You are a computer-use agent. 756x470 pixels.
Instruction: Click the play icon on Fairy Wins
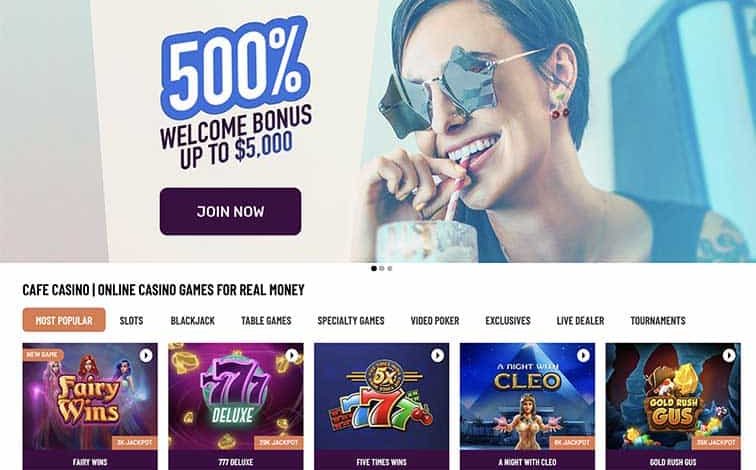146,356
